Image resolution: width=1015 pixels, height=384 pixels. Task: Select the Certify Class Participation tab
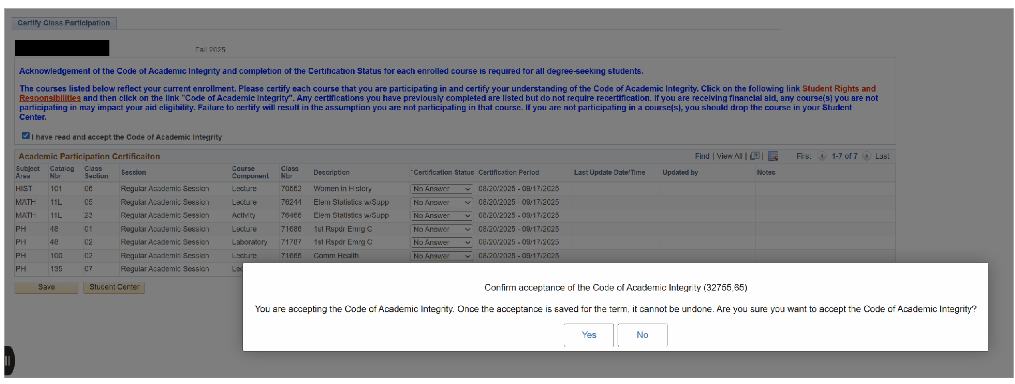(63, 23)
